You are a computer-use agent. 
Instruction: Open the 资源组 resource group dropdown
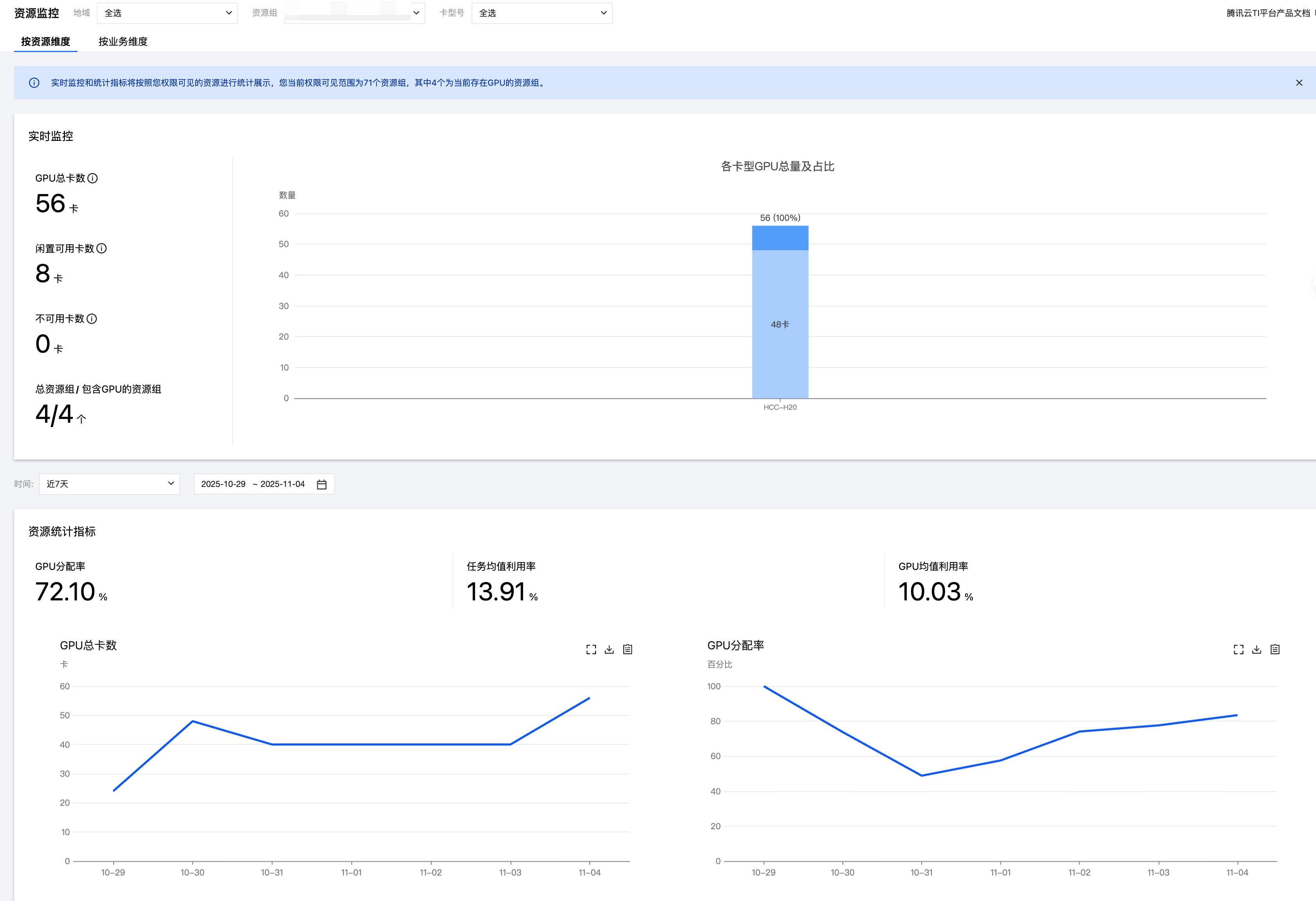click(x=354, y=13)
